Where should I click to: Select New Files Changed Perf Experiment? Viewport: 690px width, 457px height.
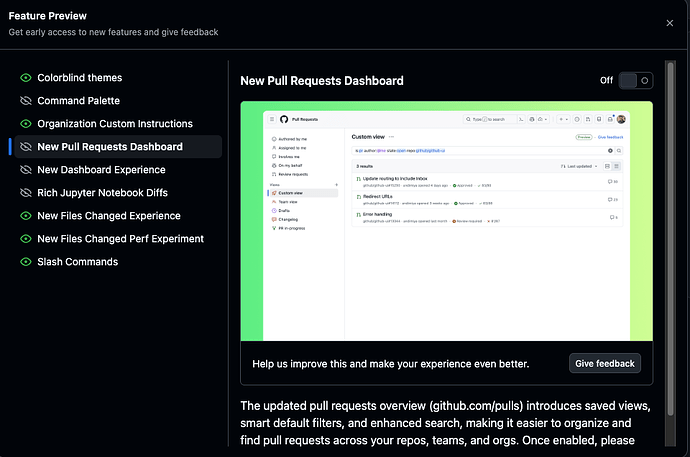tap(118, 239)
